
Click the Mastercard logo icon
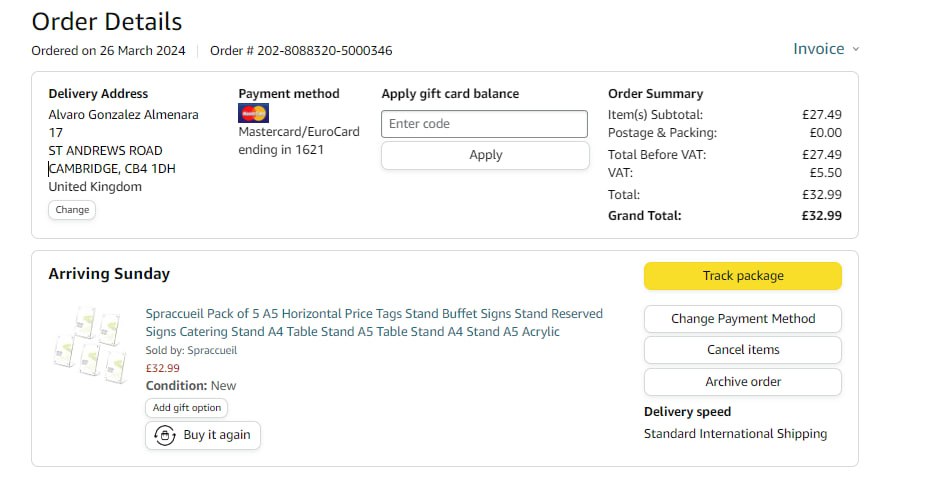(253, 113)
